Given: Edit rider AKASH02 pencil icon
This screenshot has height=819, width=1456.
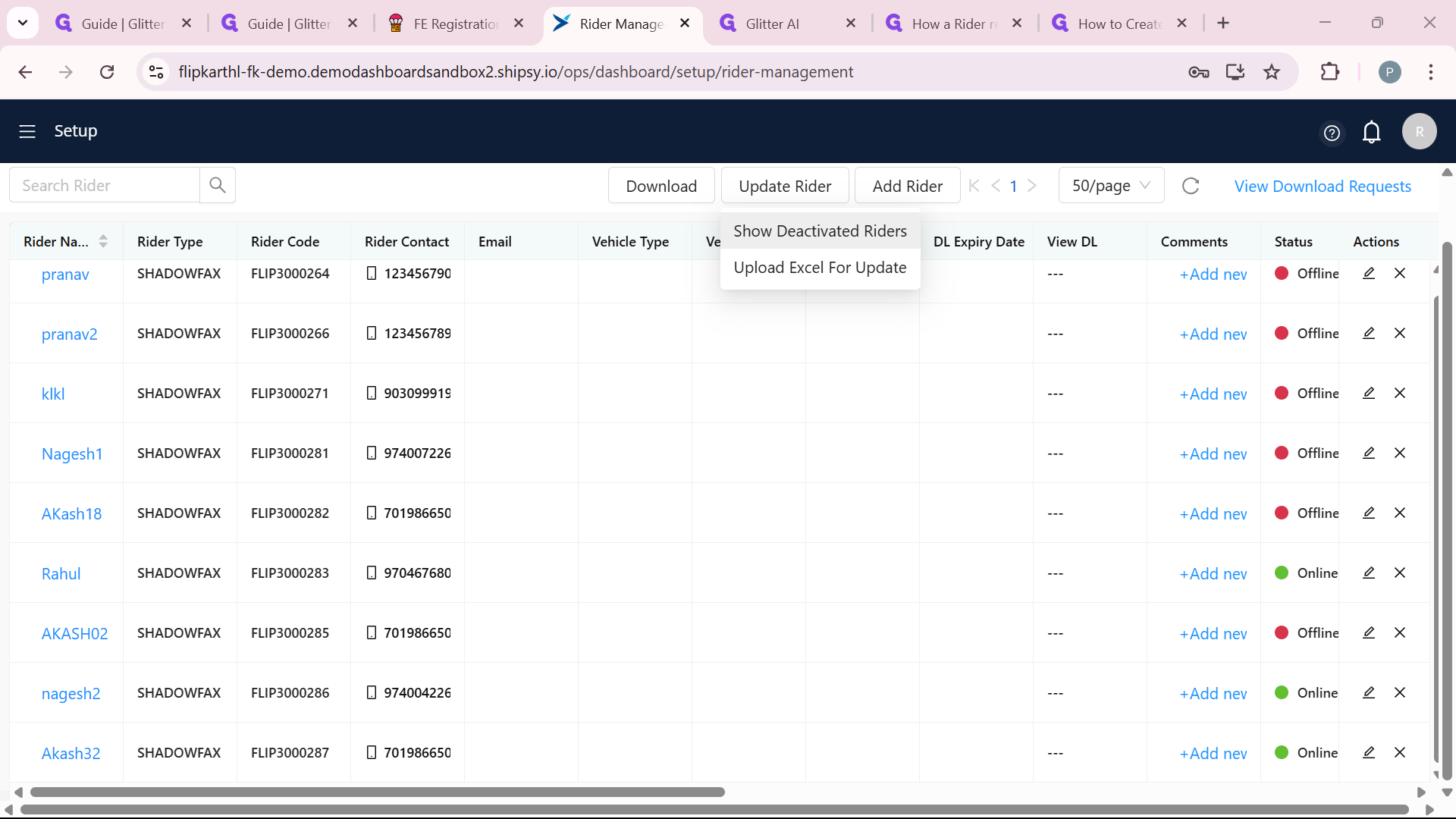Looking at the screenshot, I should tap(1369, 632).
